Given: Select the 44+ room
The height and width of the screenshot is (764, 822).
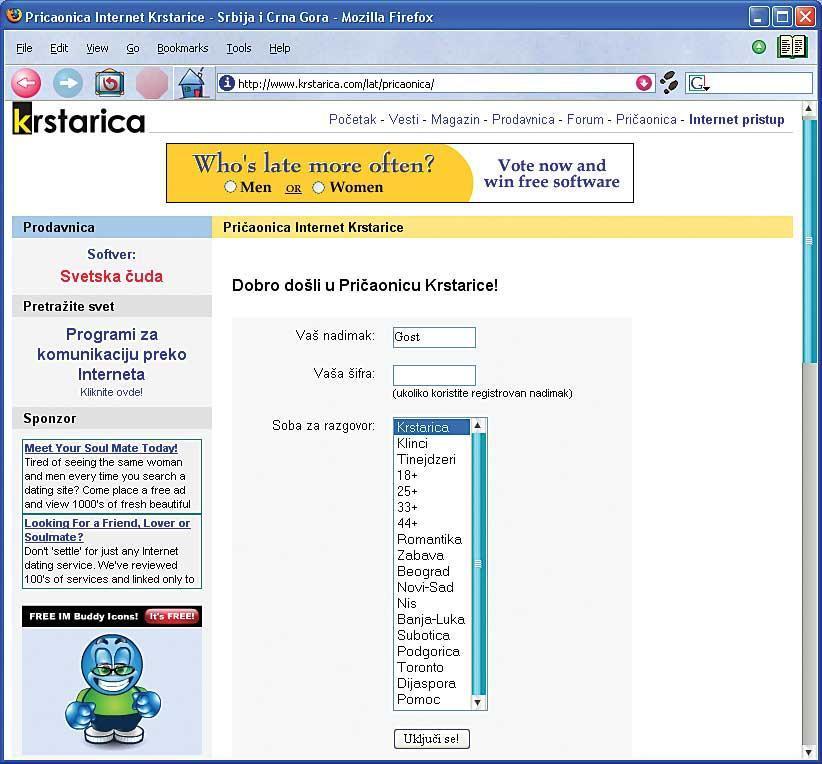Looking at the screenshot, I should tap(431, 523).
